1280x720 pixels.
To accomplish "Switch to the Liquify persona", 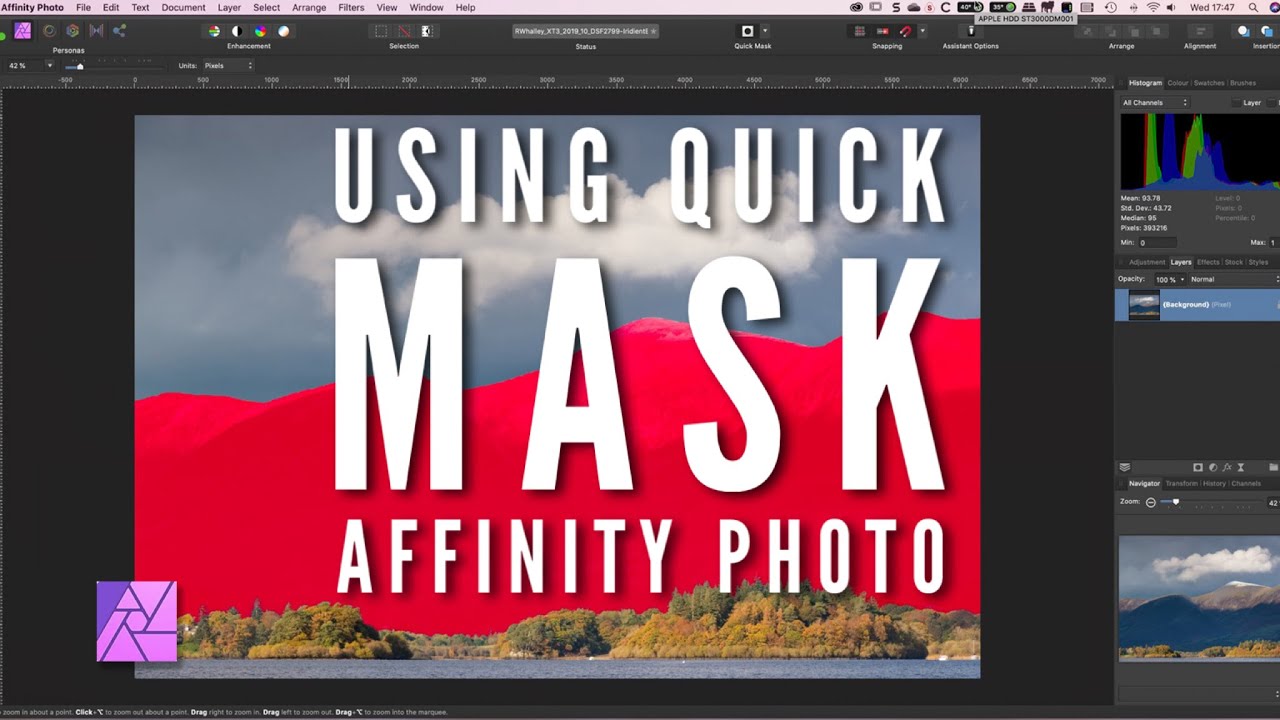I will [48, 31].
